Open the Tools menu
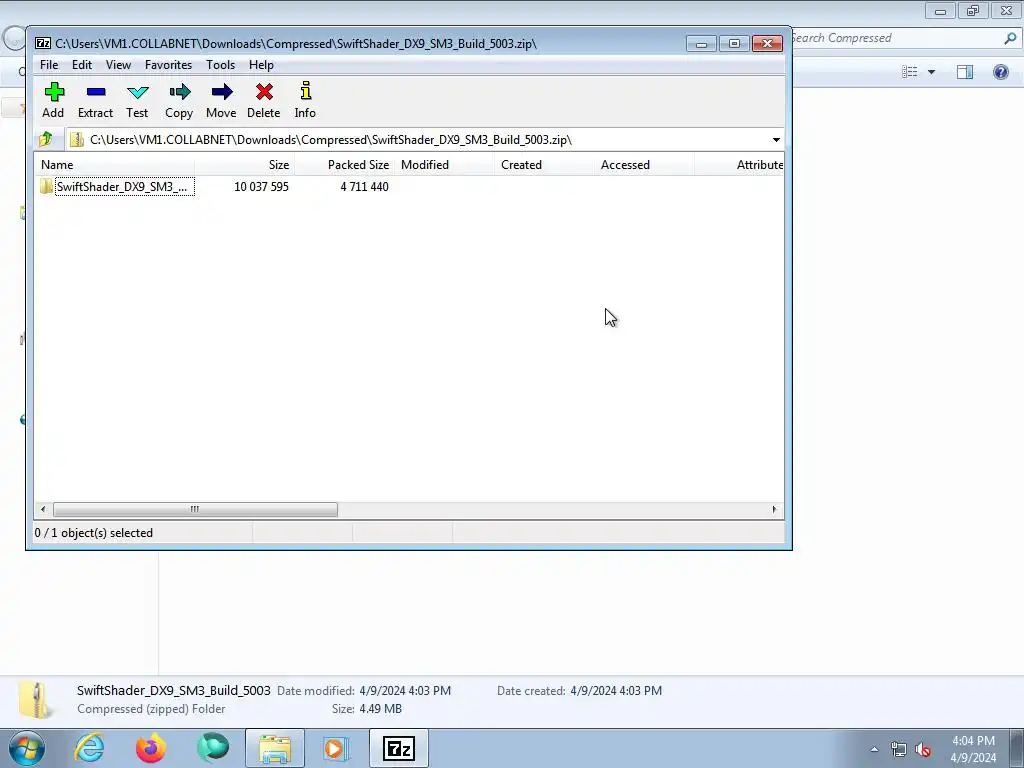 coord(221,65)
